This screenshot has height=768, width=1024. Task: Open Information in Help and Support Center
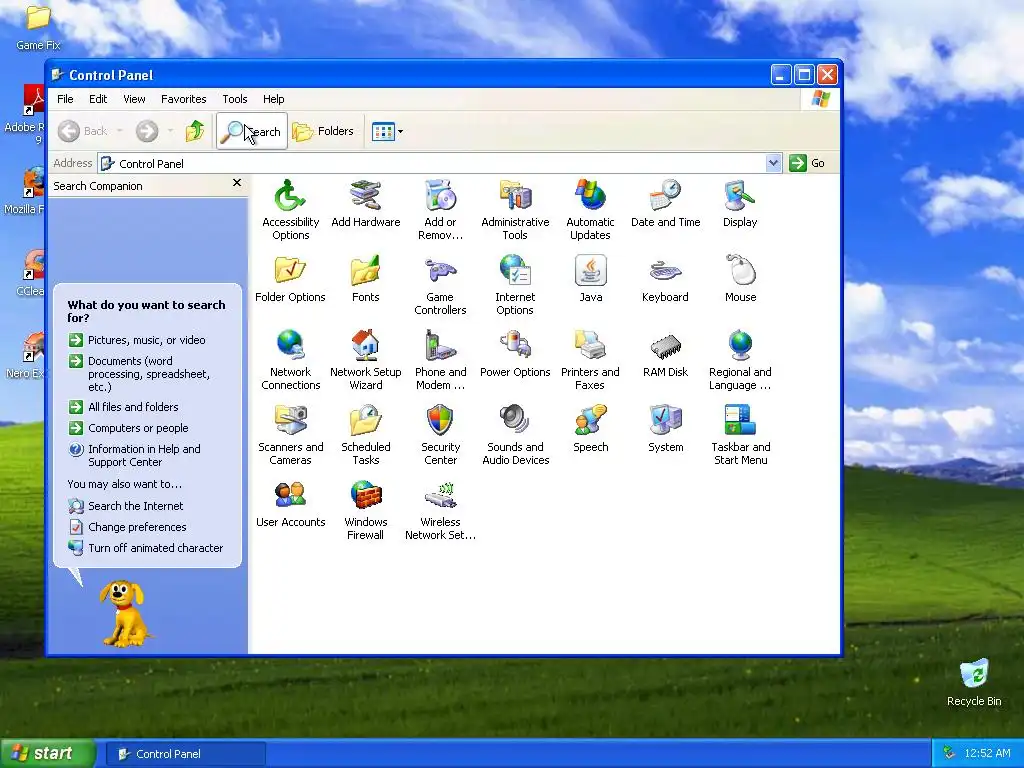[x=135, y=455]
